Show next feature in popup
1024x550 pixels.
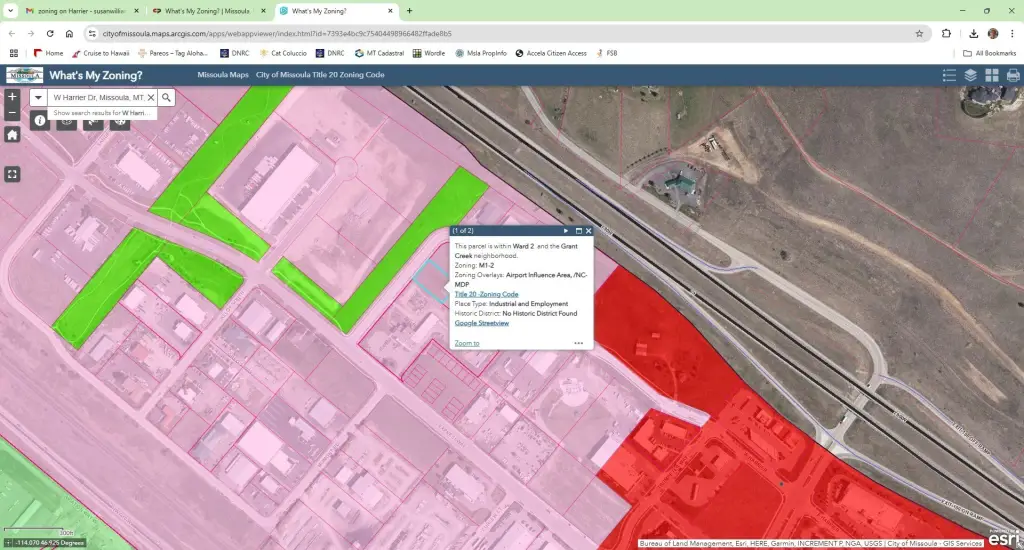pos(566,231)
